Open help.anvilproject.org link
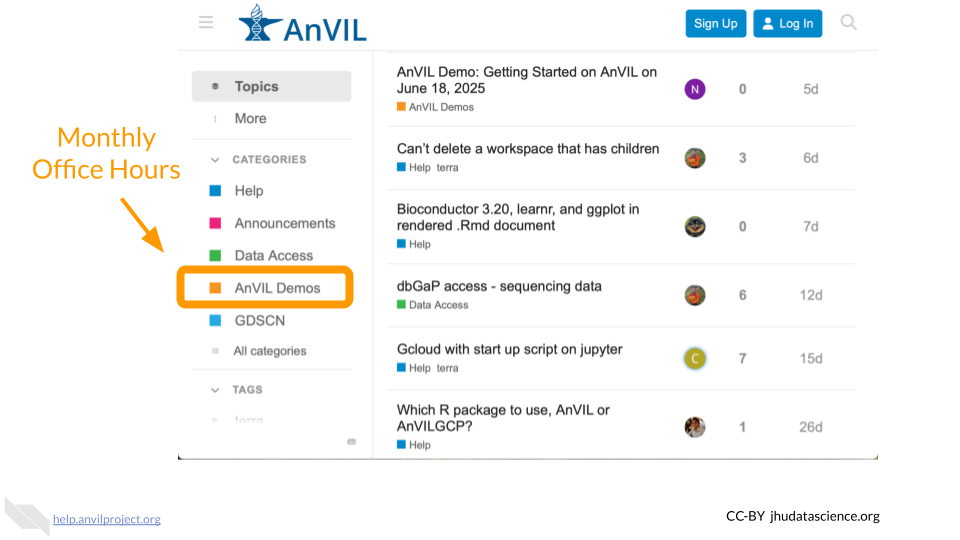This screenshot has width=960, height=540. (x=107, y=519)
